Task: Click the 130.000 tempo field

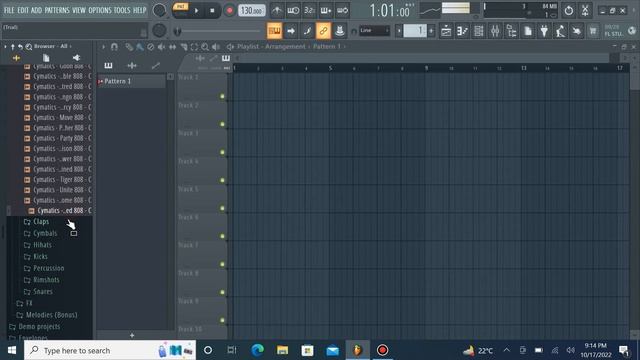Action: (x=251, y=11)
